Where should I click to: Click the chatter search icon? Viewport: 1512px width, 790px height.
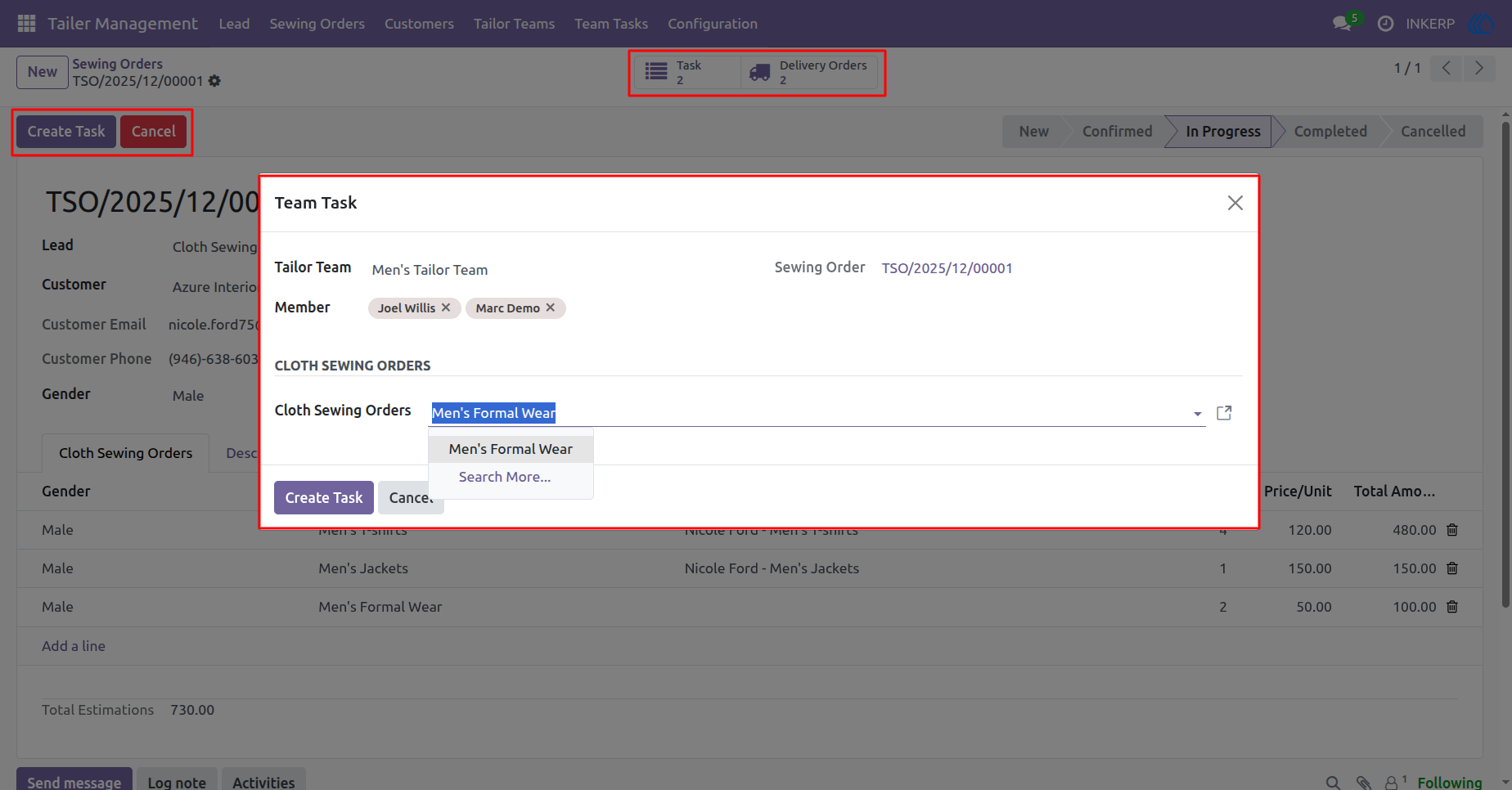[x=1333, y=783]
